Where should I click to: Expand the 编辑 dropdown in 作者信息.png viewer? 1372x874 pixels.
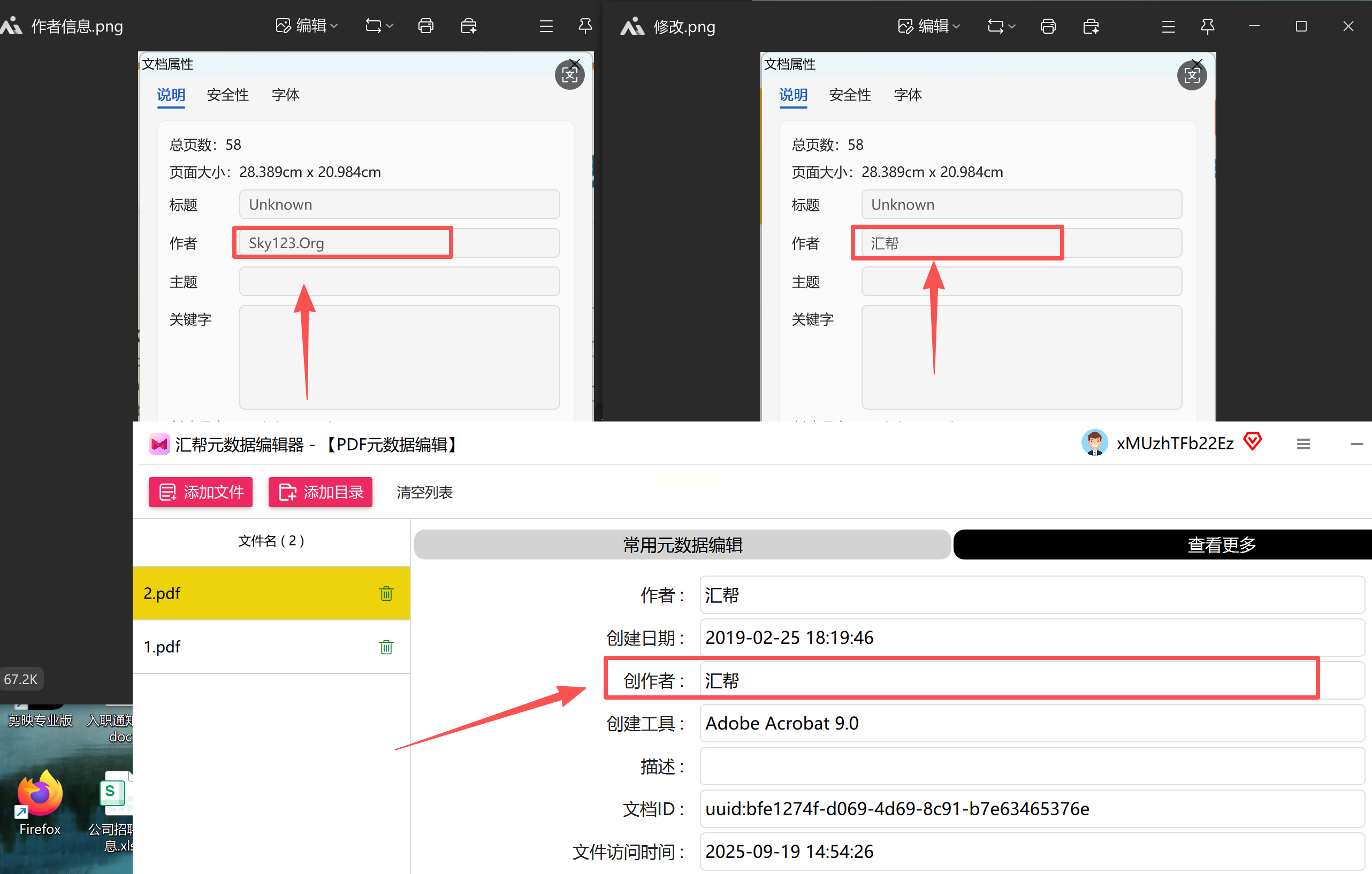308,26
